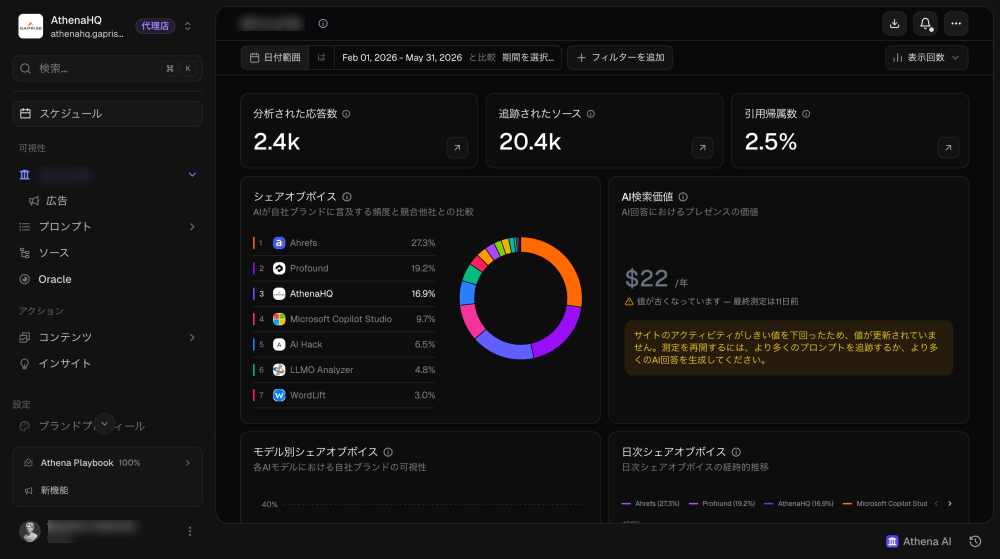Click the 日付範囲 filter button
Screen dimensions: 1000x559
(276, 57)
